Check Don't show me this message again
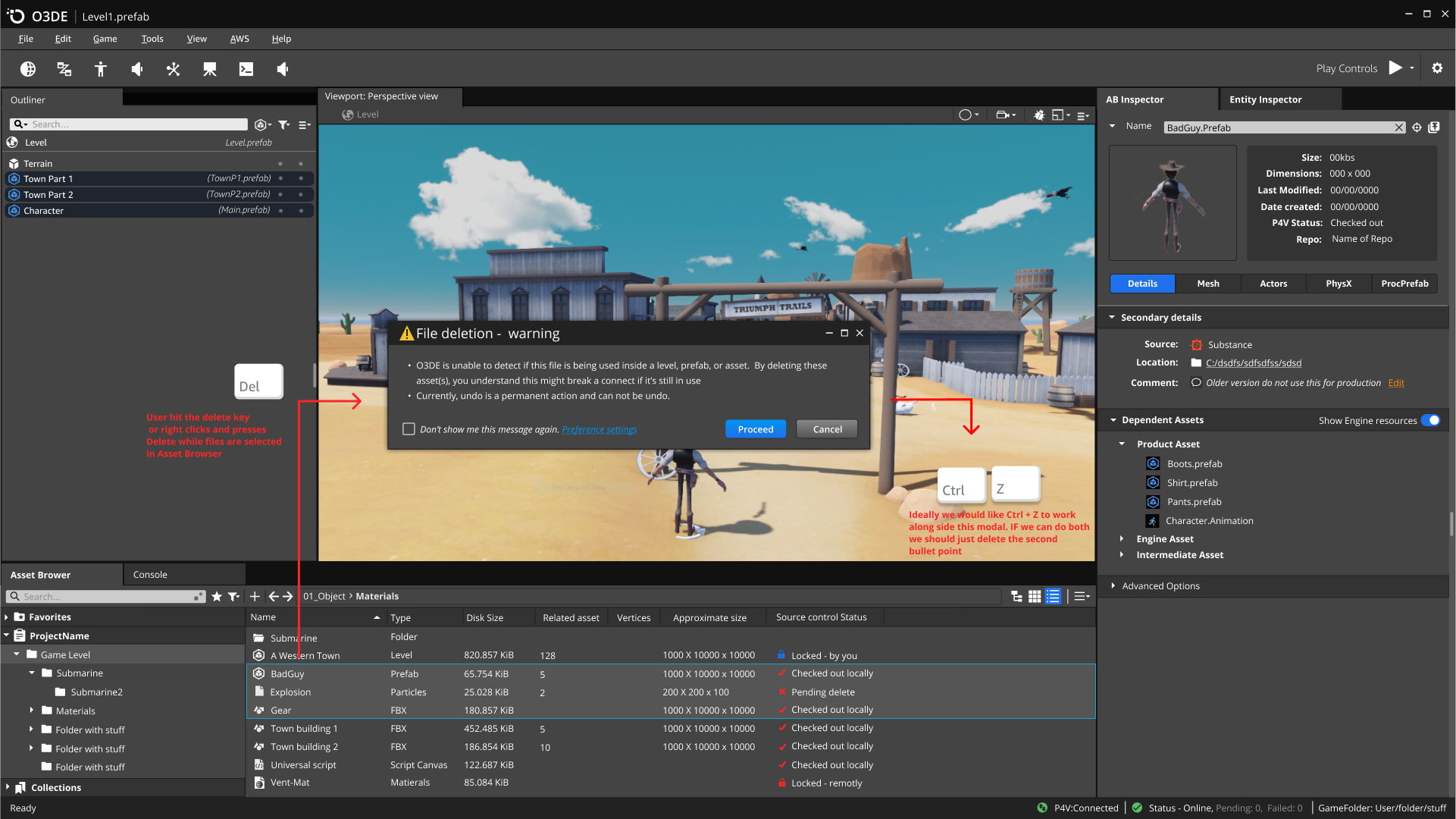1456x819 pixels. pos(409,429)
